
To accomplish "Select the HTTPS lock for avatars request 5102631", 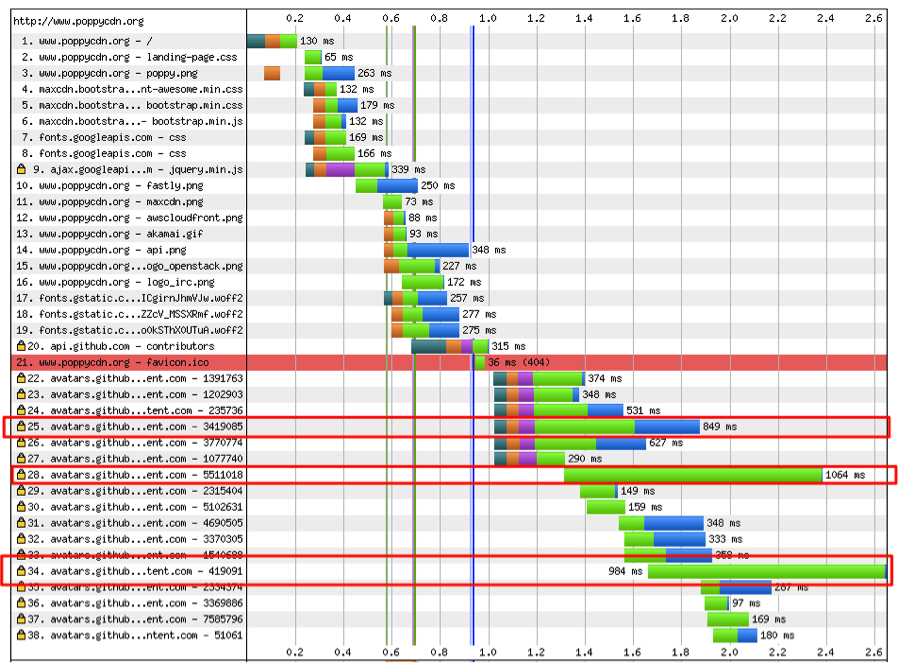I will click(x=21, y=507).
